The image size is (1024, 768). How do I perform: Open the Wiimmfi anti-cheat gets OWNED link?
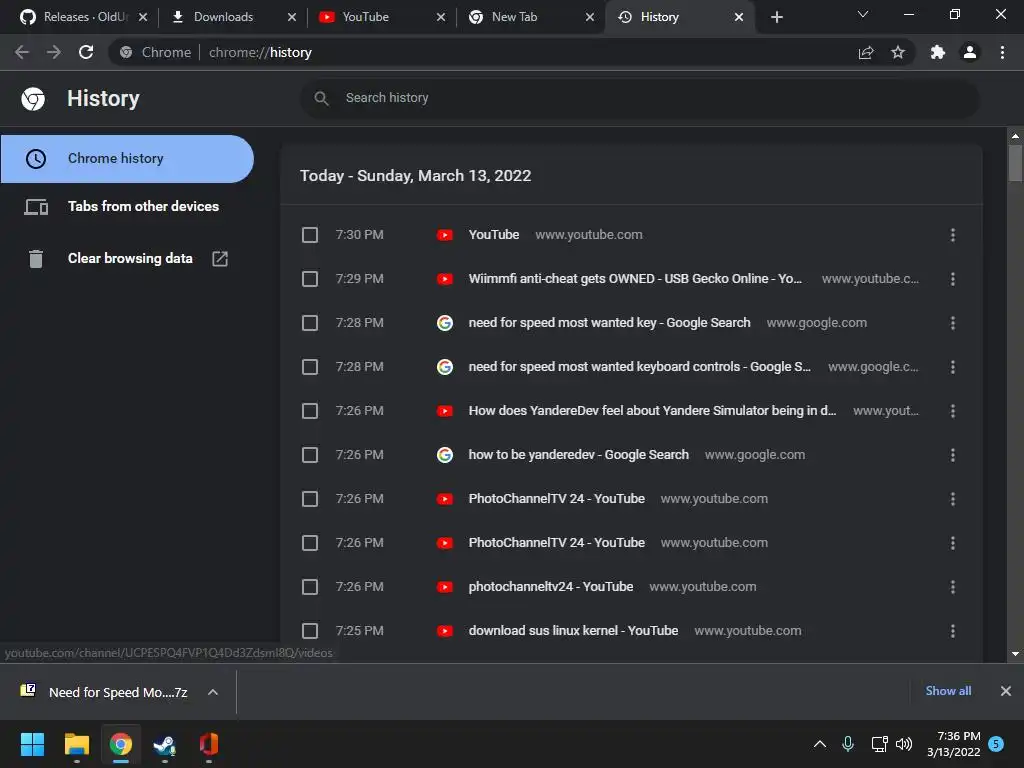click(x=635, y=279)
